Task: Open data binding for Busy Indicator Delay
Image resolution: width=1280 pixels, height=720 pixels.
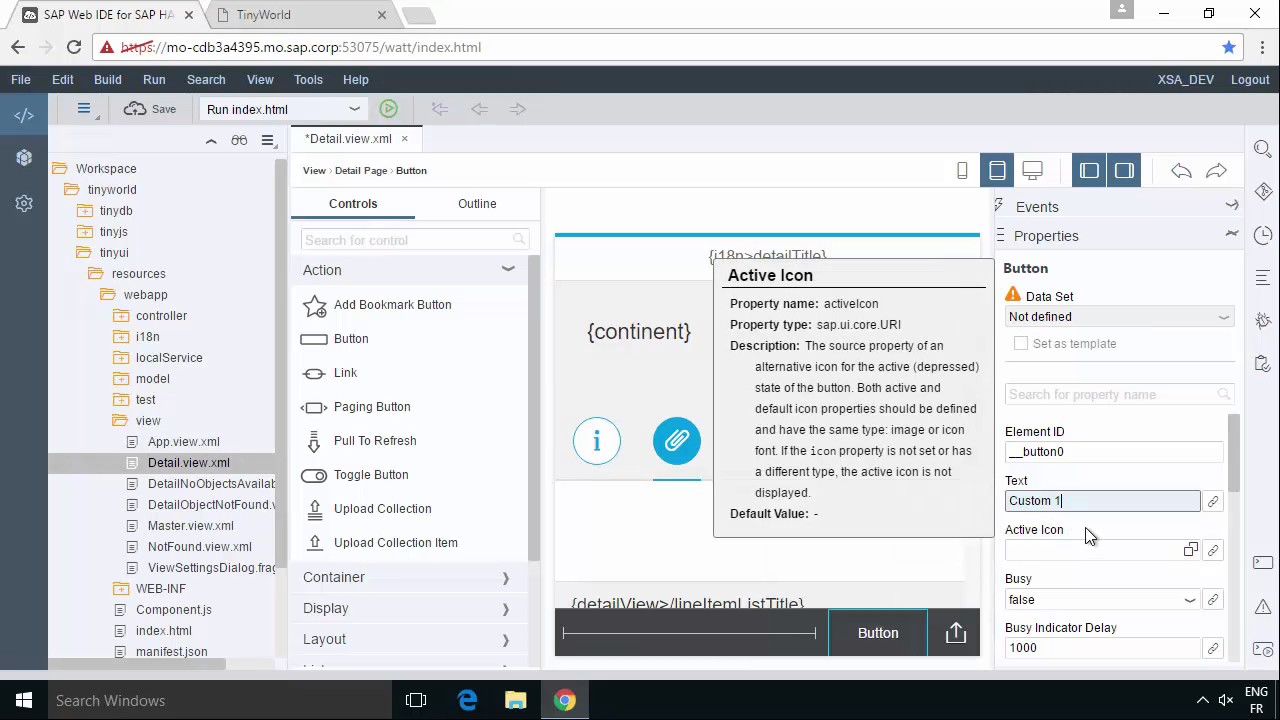Action: pyautogui.click(x=1213, y=648)
